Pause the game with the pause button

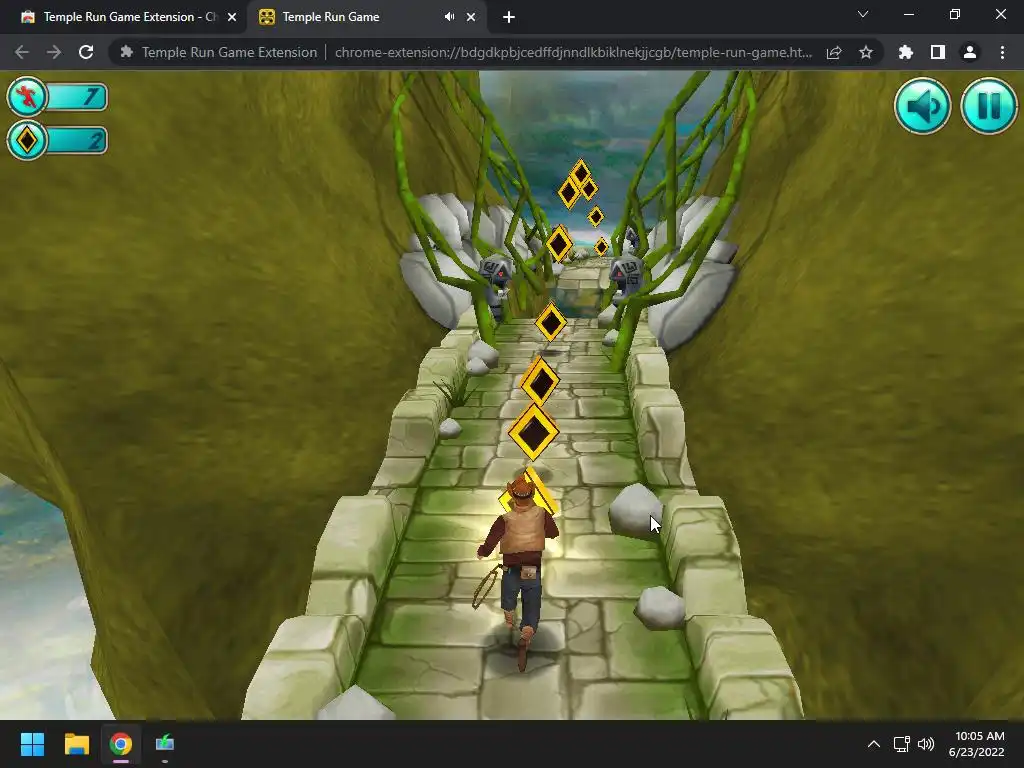tap(989, 106)
